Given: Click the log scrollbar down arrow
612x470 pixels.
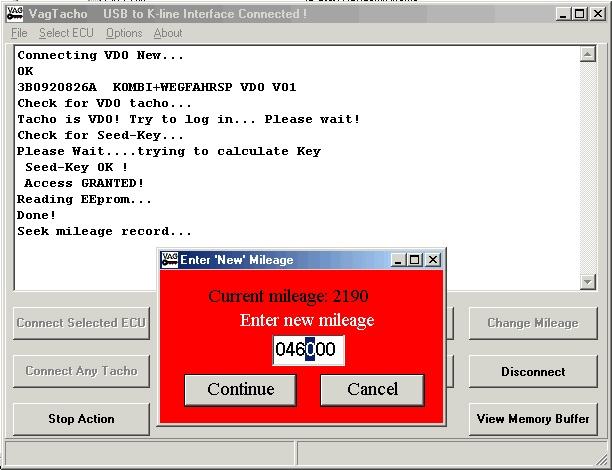Looking at the screenshot, I should 587,281.
